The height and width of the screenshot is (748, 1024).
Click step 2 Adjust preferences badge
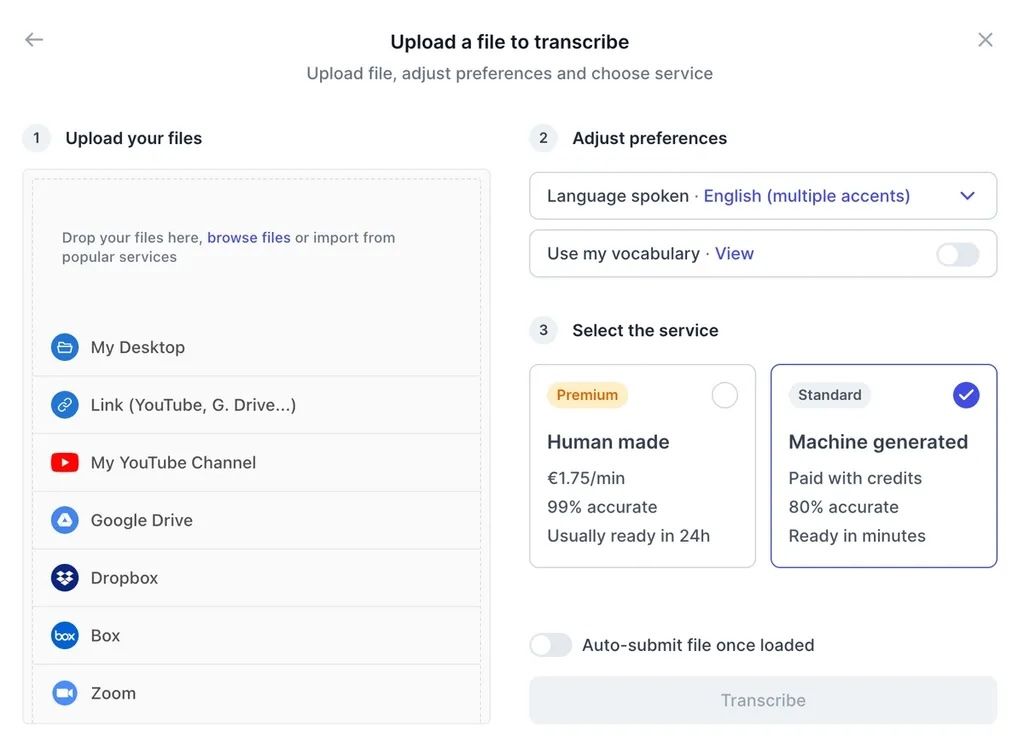pos(543,138)
